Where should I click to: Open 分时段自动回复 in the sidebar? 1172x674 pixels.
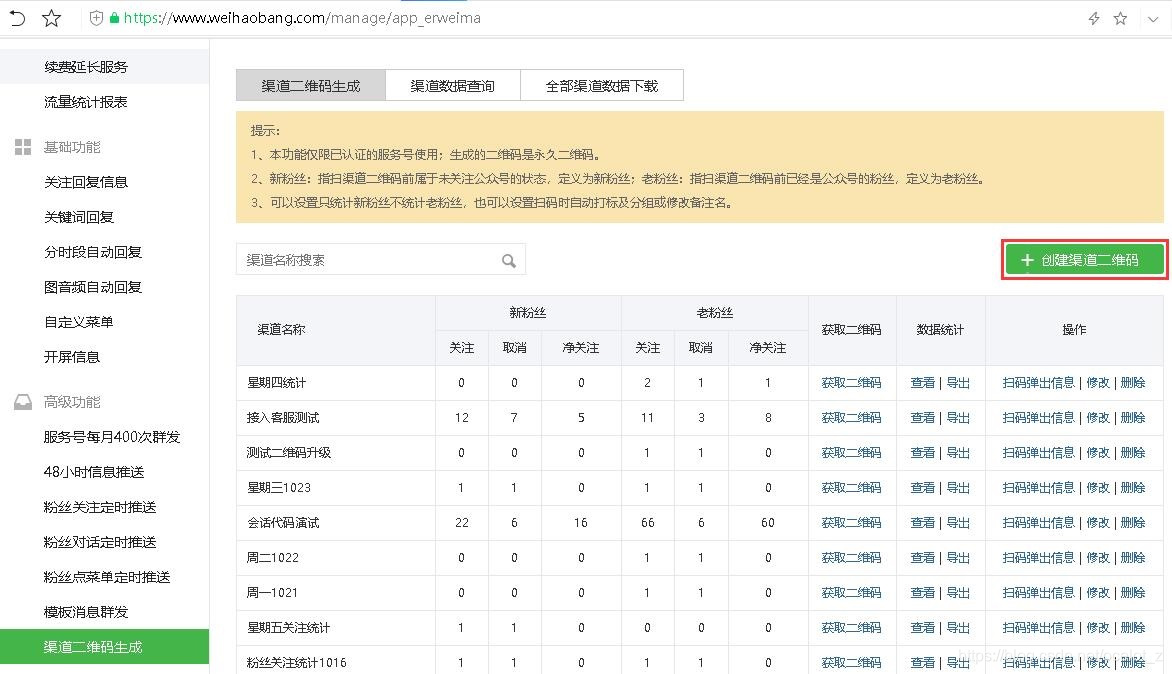click(x=93, y=252)
